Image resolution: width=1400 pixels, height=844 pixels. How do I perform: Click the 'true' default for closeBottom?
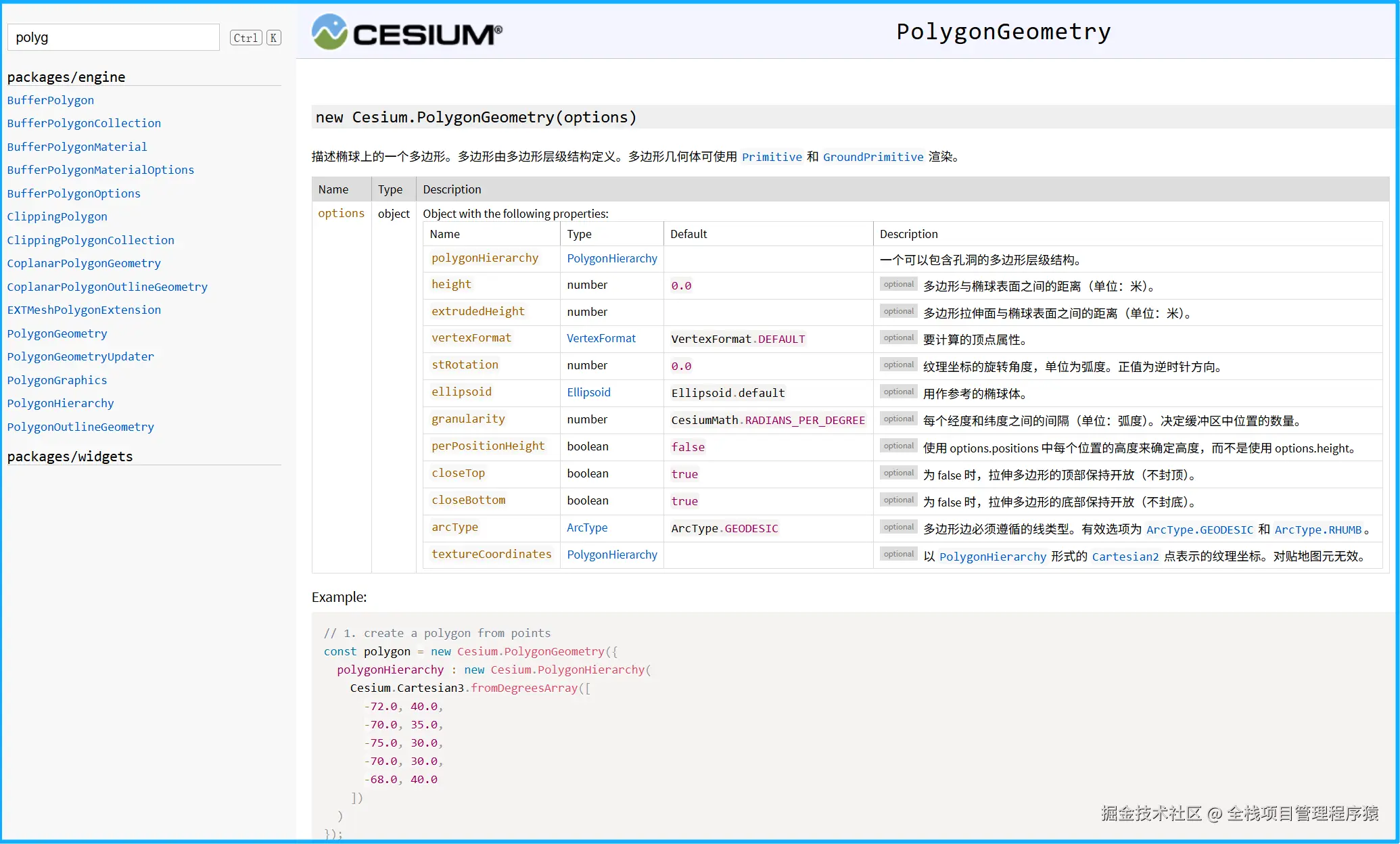coord(684,501)
